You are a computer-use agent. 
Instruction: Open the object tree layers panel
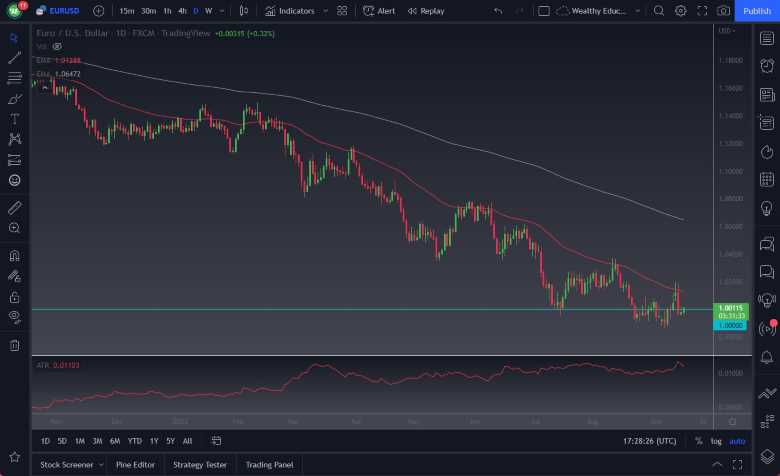(x=767, y=456)
